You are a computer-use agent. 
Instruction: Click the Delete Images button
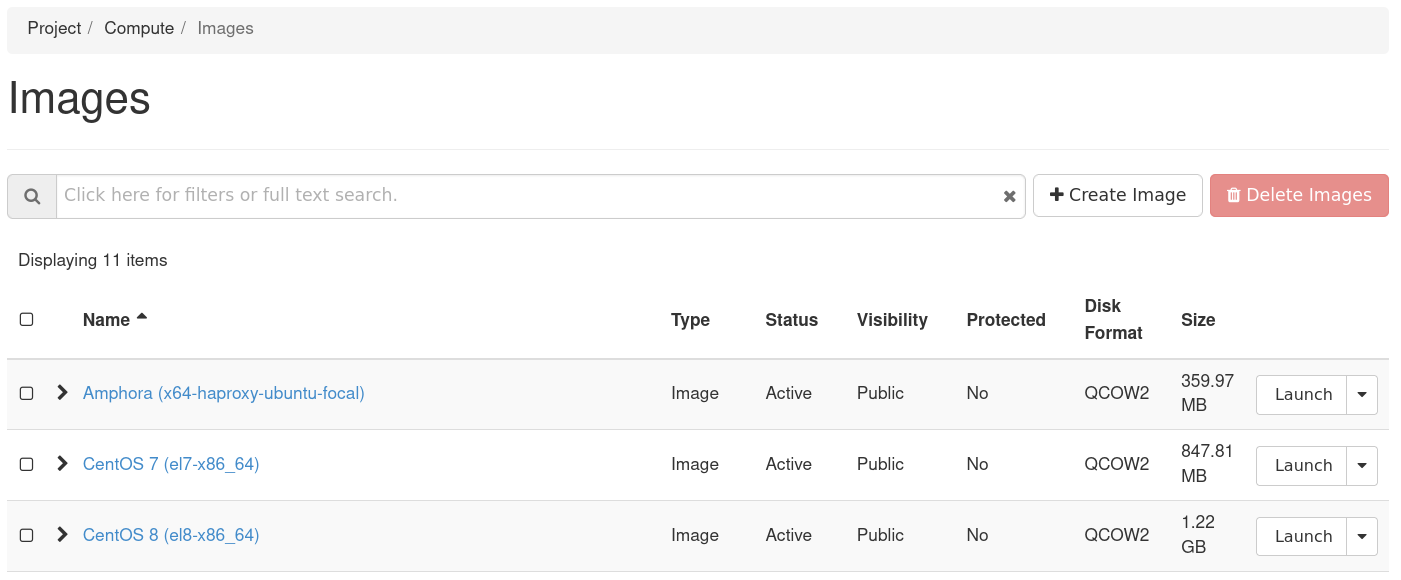pos(1298,195)
